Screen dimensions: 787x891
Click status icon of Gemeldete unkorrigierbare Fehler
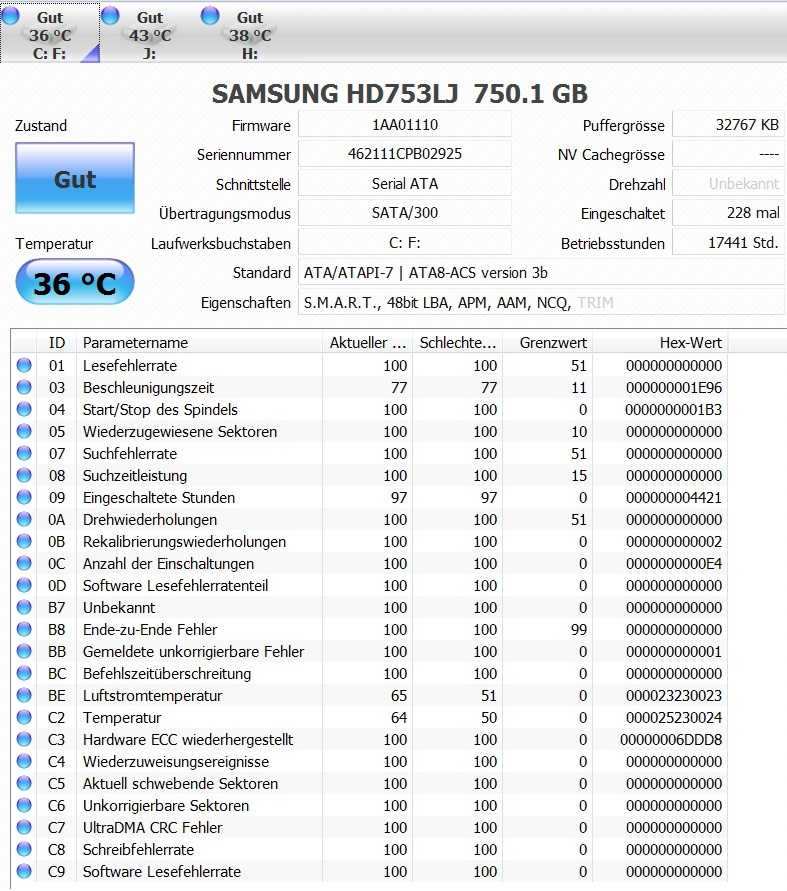24,651
